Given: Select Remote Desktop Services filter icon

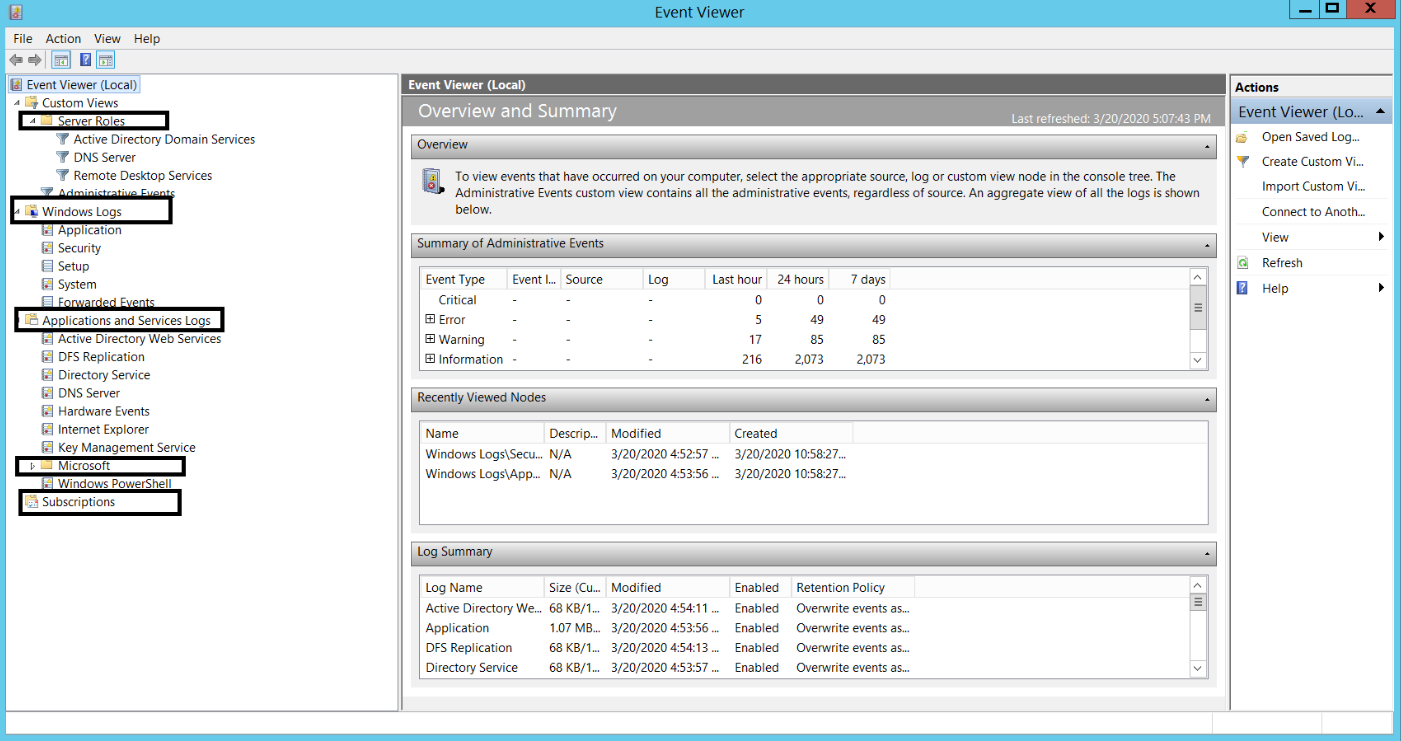Looking at the screenshot, I should pyautogui.click(x=63, y=175).
